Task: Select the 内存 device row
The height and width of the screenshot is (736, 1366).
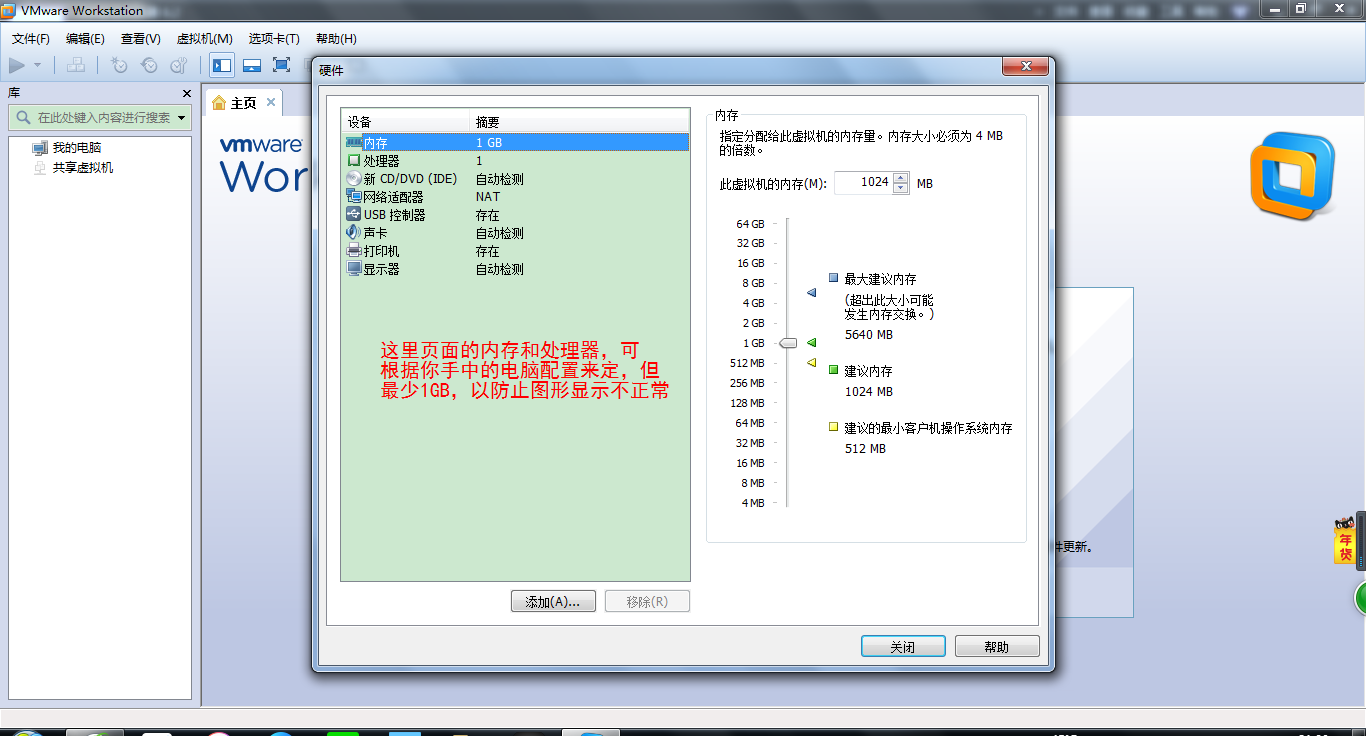Action: pos(516,143)
